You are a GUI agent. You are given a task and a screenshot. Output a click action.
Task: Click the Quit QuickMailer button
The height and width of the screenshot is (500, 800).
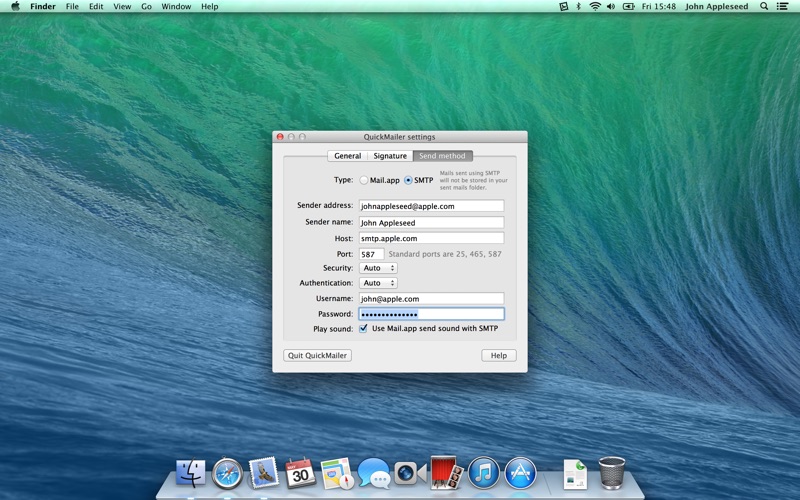pos(317,355)
